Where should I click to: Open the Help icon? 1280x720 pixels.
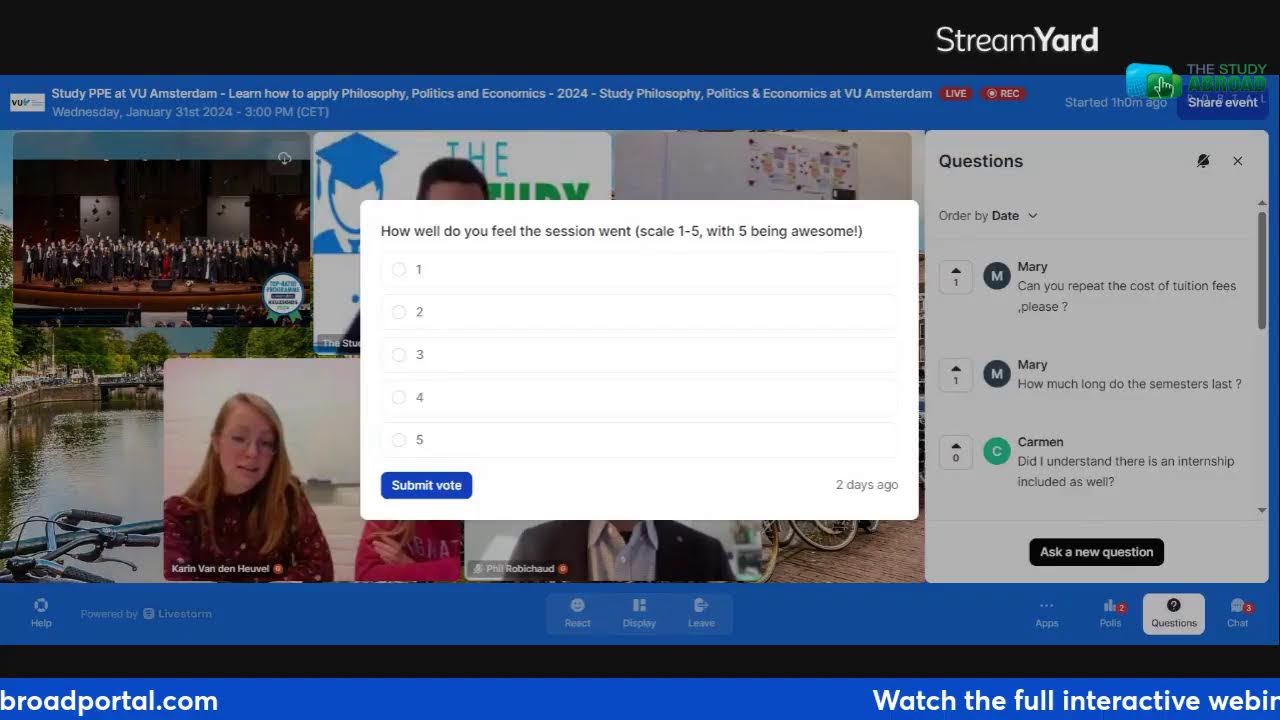pyautogui.click(x=41, y=613)
